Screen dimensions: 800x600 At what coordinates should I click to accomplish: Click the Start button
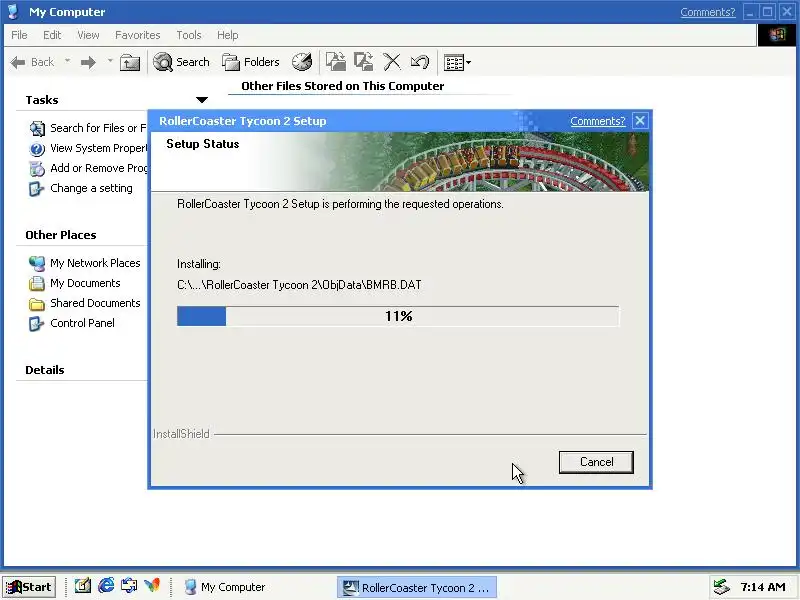click(29, 587)
